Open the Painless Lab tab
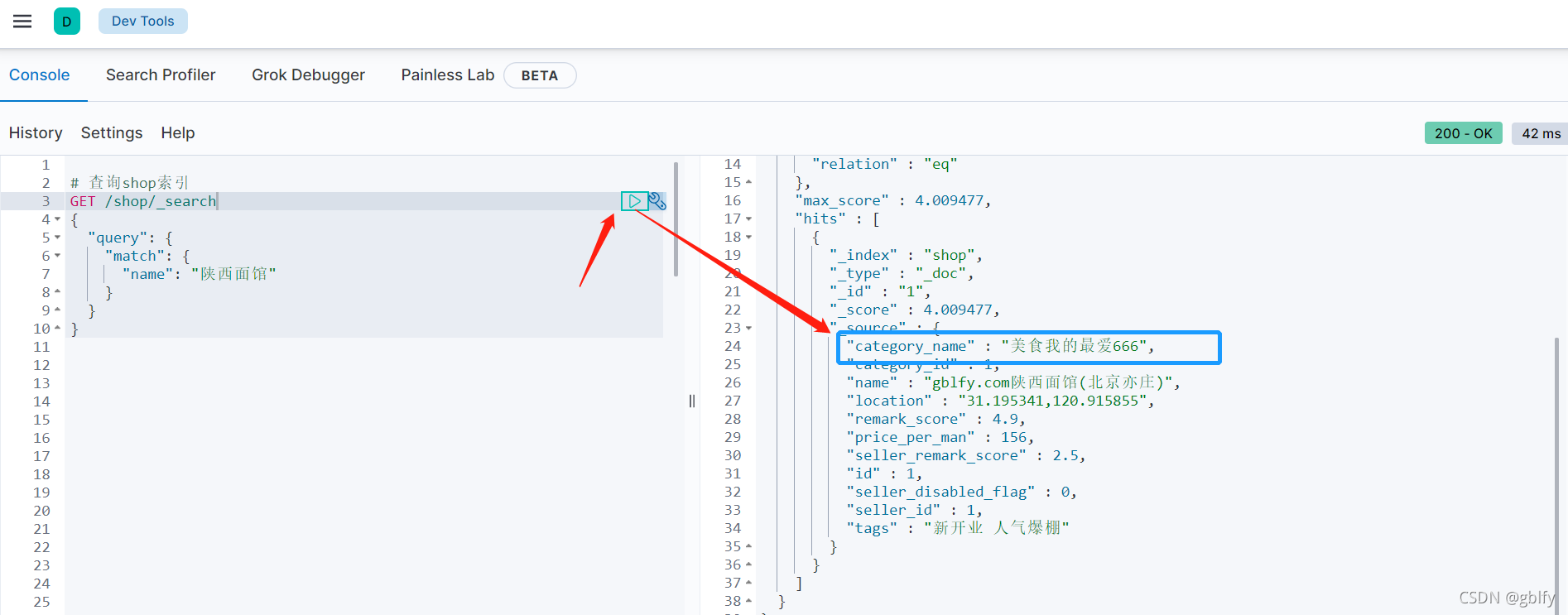 (x=448, y=74)
